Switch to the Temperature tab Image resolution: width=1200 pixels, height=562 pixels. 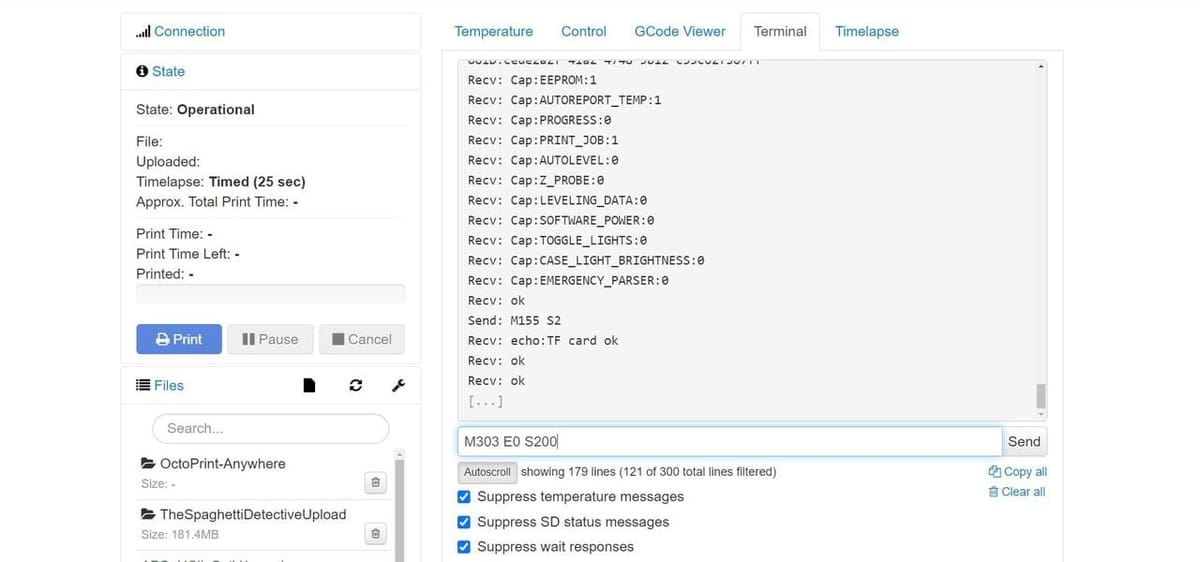tap(493, 31)
